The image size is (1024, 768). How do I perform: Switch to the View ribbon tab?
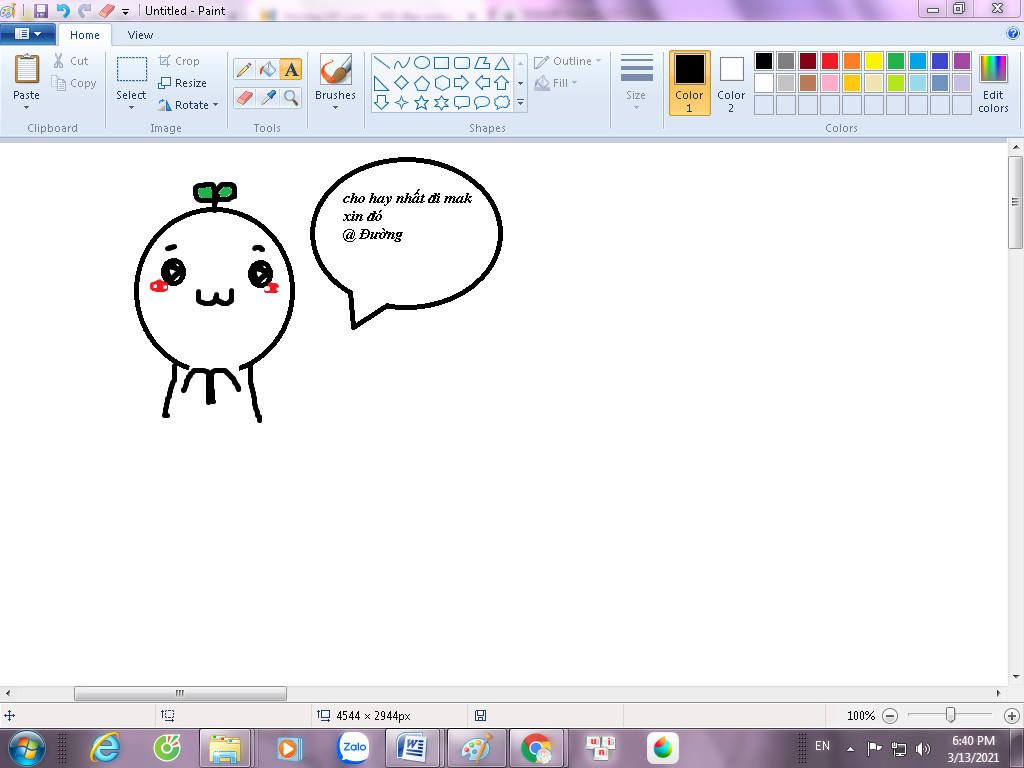click(140, 35)
